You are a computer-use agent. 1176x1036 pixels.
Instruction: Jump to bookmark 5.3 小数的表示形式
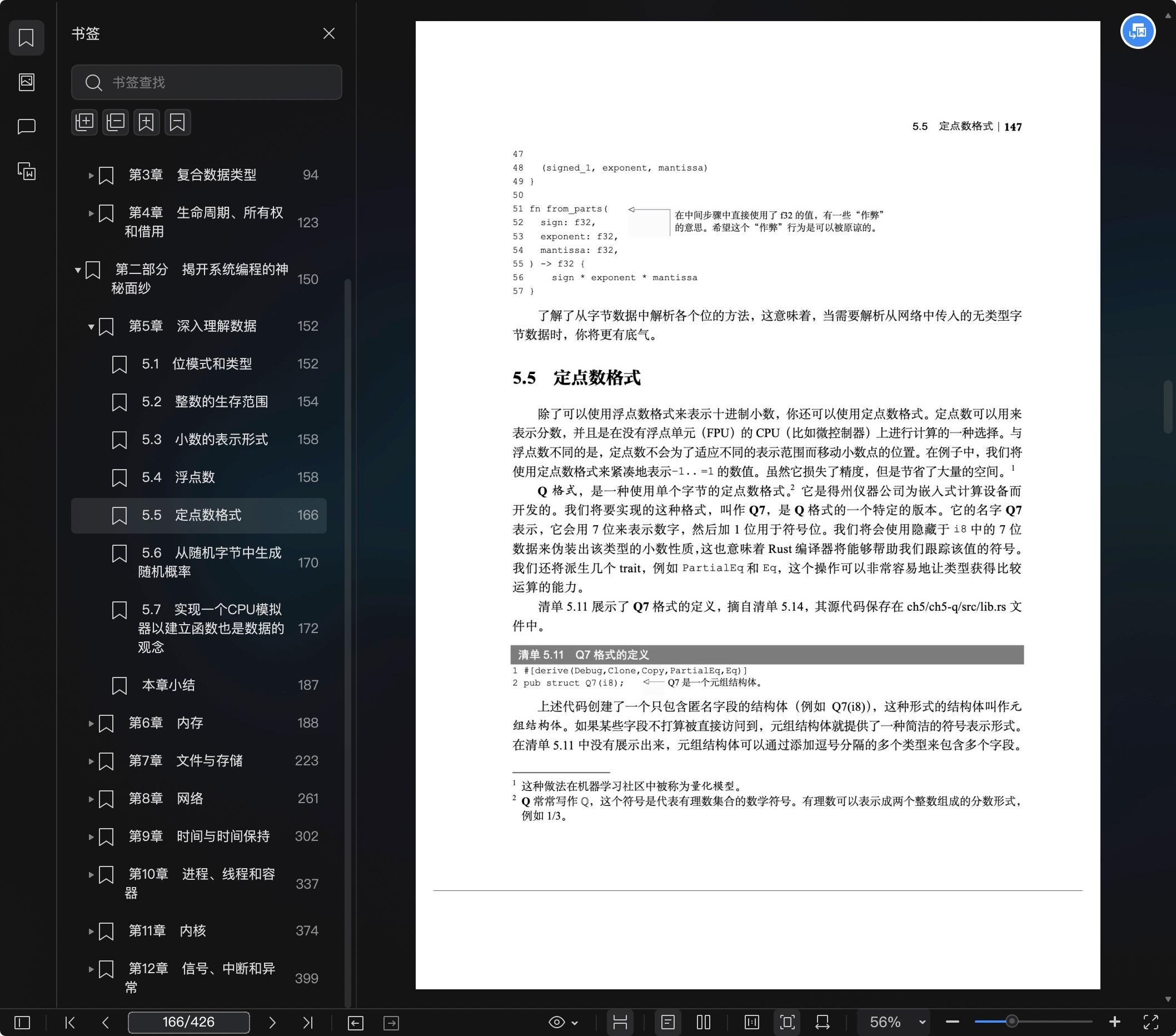199,440
